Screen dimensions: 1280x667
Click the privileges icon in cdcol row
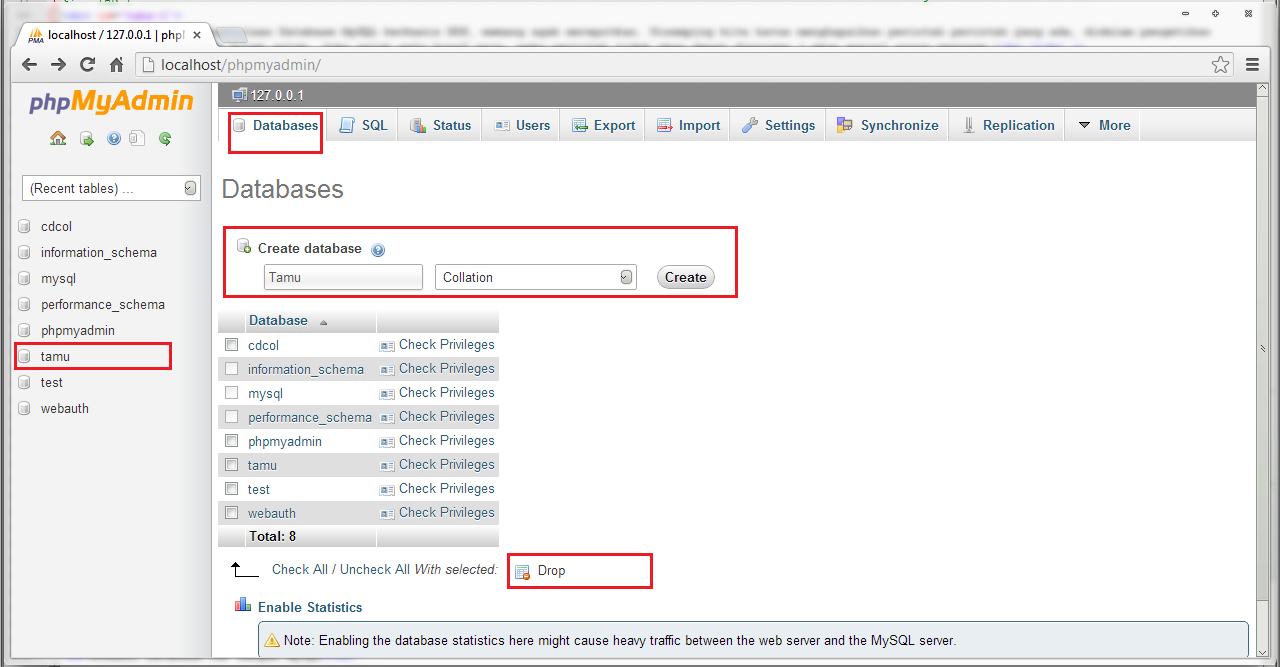387,345
